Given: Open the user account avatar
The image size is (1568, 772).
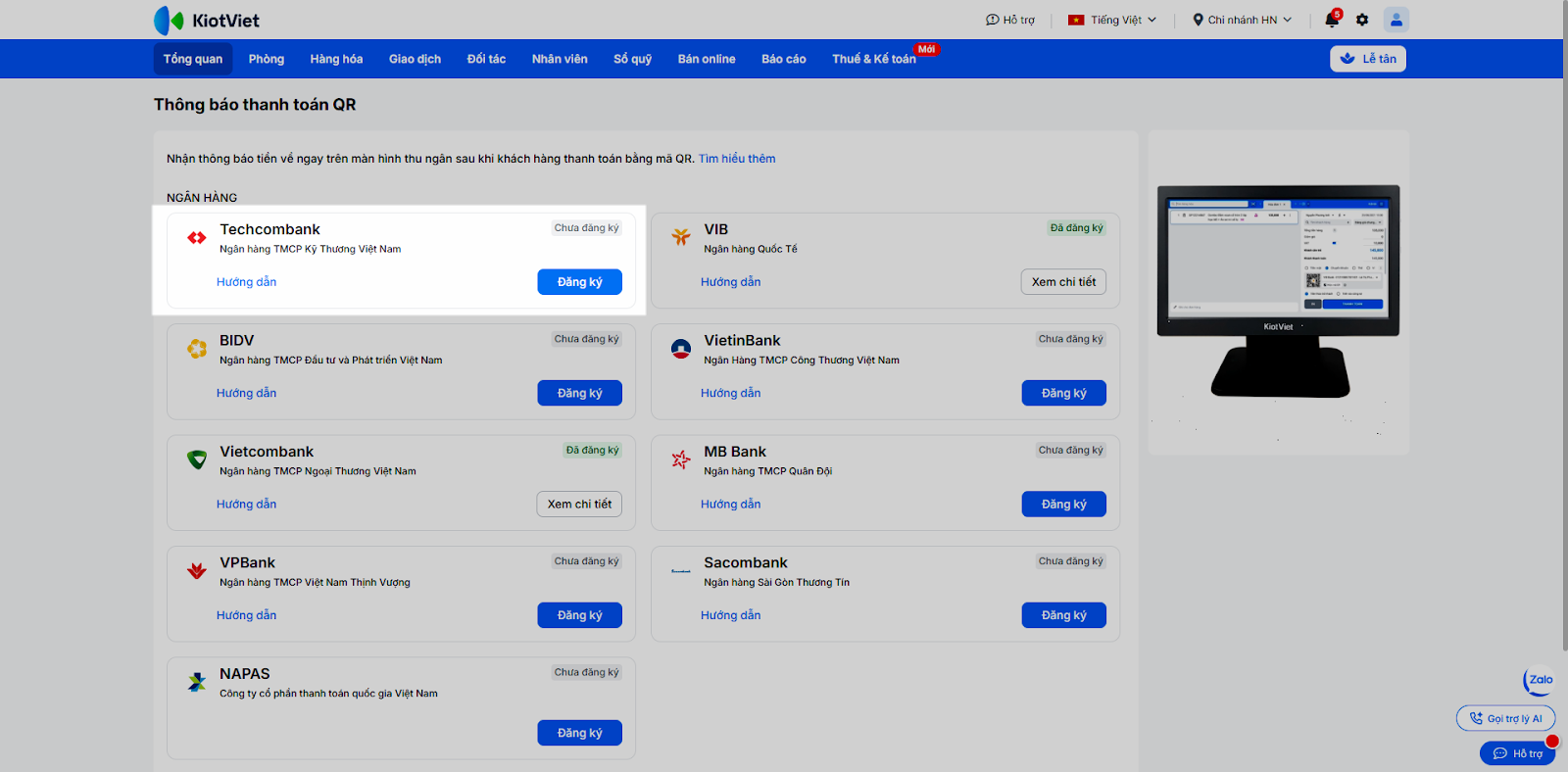Looking at the screenshot, I should click(x=1396, y=20).
